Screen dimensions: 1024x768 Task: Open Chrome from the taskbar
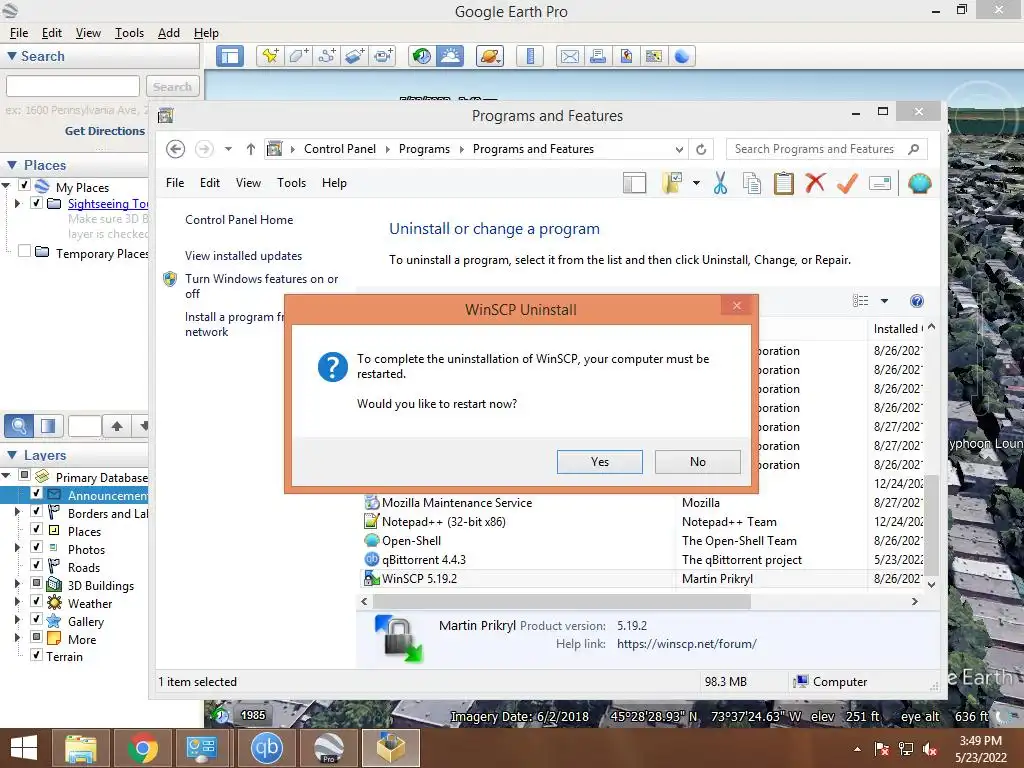point(143,748)
